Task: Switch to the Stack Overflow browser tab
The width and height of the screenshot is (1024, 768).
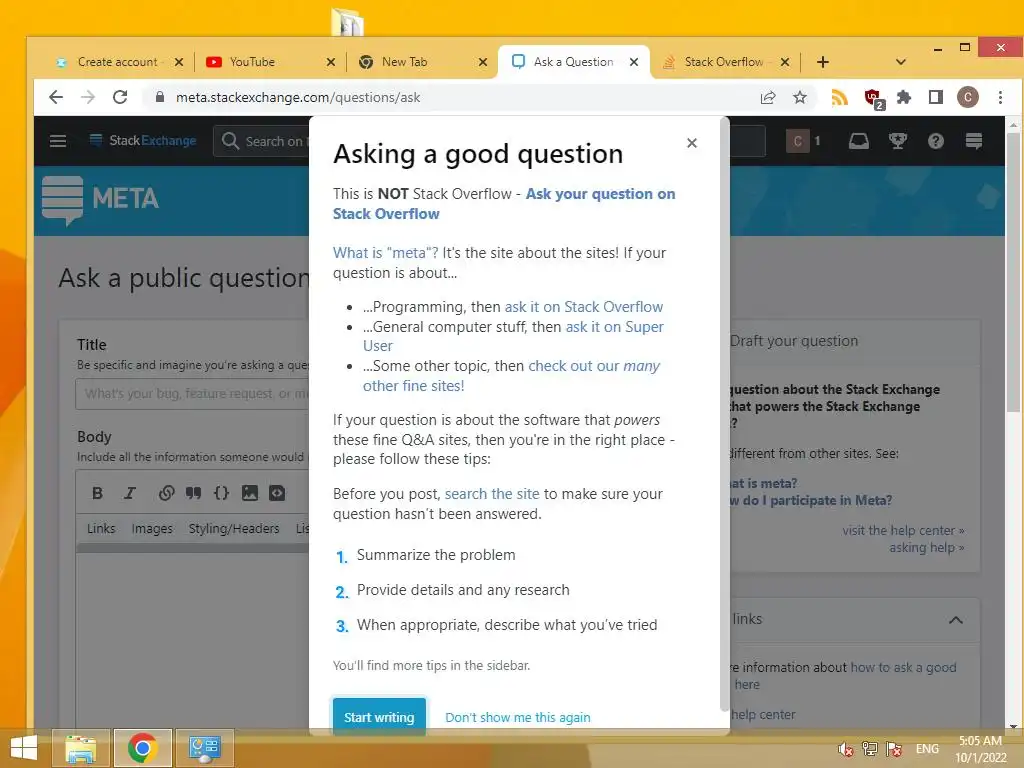Action: pyautogui.click(x=724, y=62)
